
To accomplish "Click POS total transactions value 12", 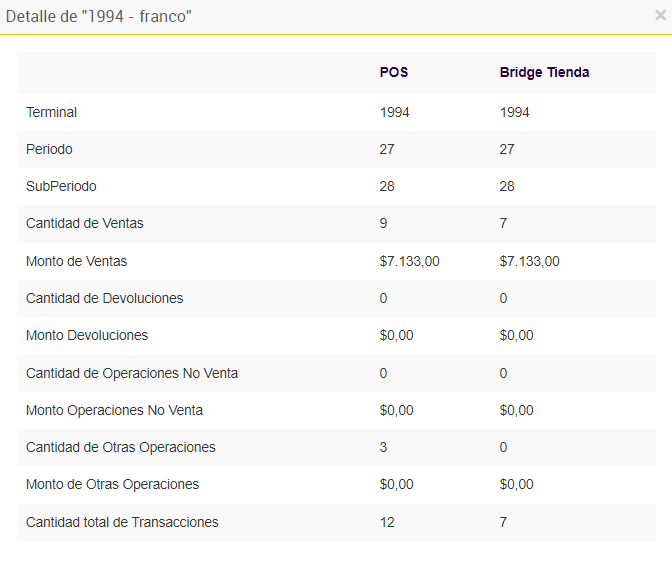I will coord(387,522).
